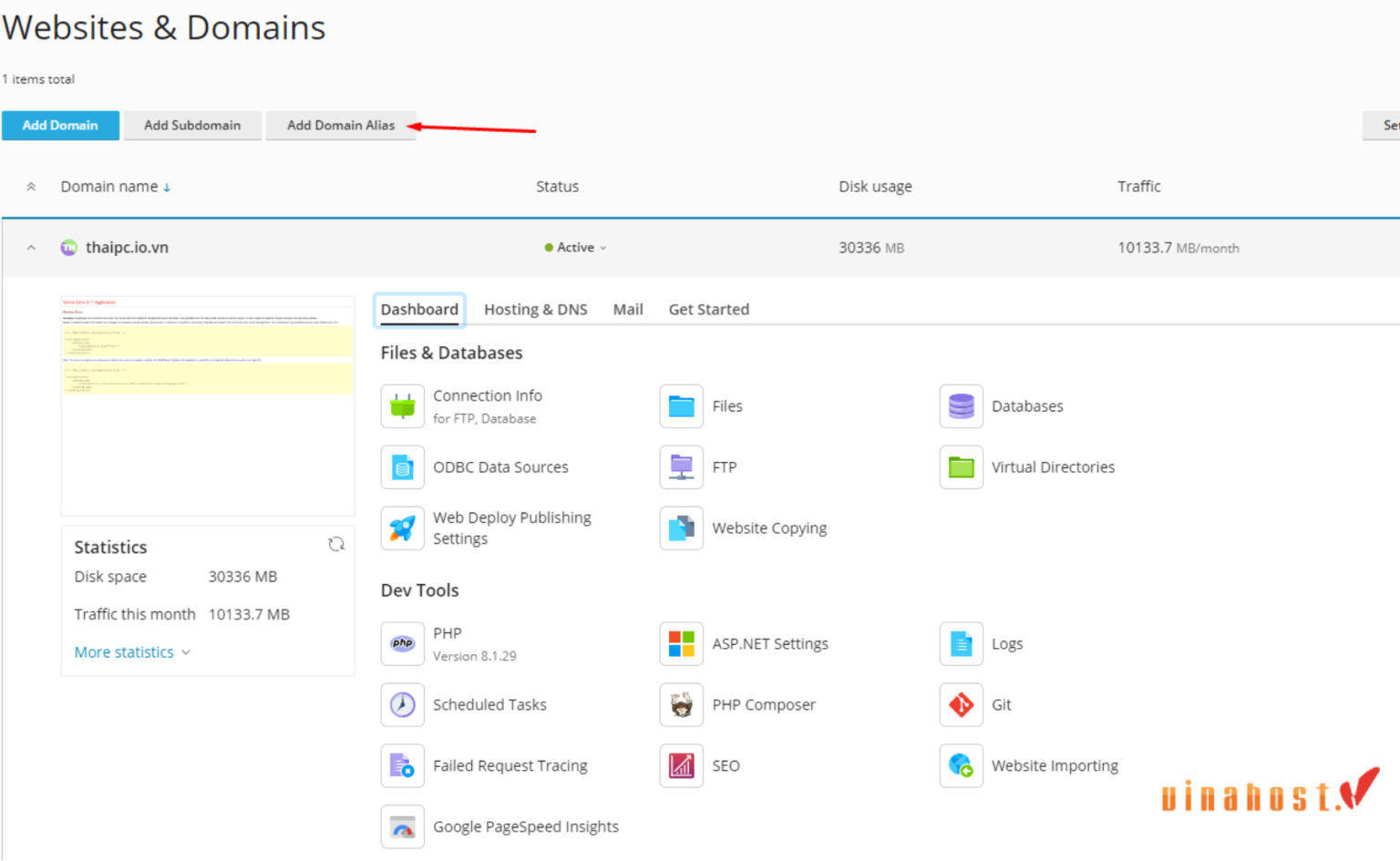Viewport: 1400px width, 861px height.
Task: Open the Databases icon
Action: click(961, 406)
